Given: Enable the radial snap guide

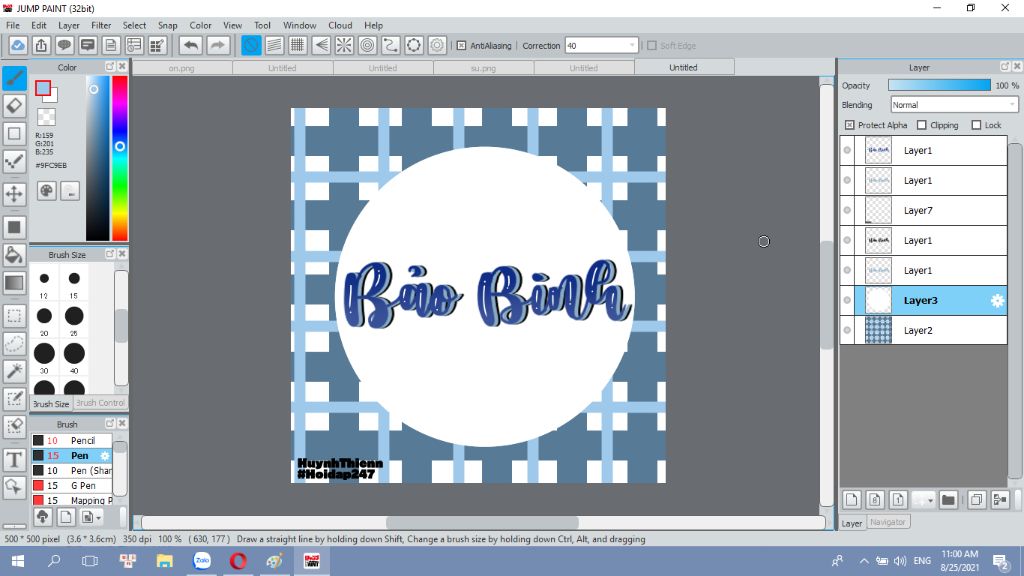Looking at the screenshot, I should click(x=344, y=46).
